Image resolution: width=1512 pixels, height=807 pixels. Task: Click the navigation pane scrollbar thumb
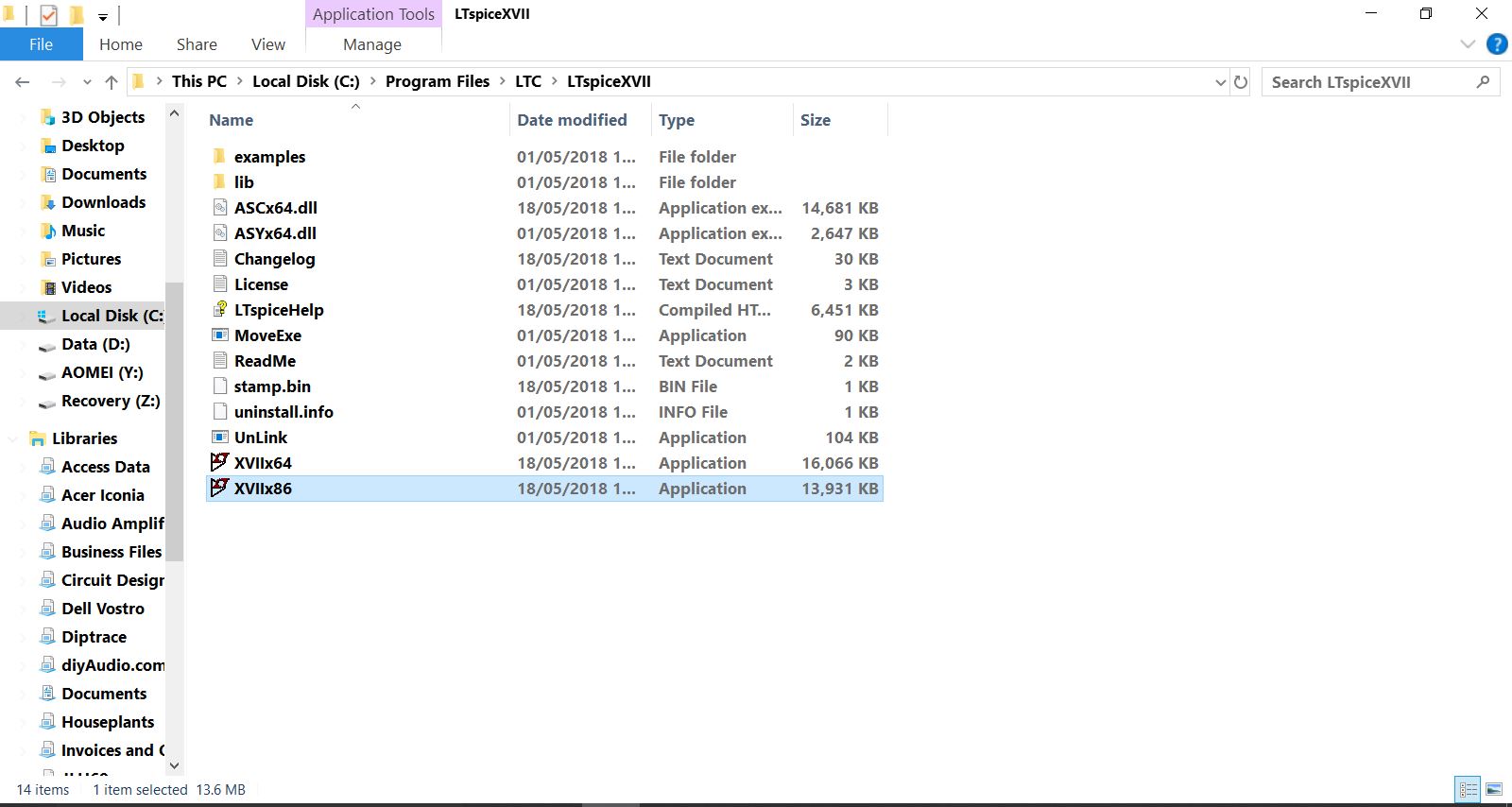(x=174, y=421)
